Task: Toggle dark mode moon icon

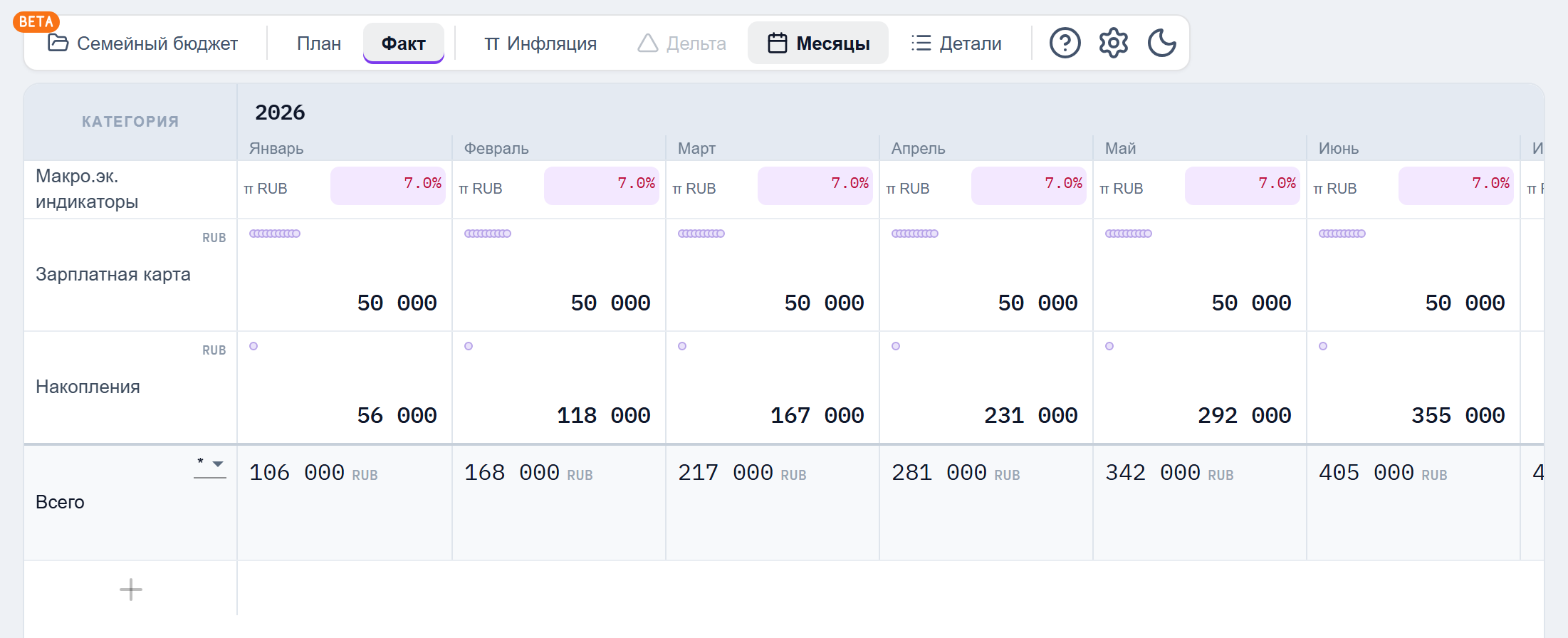Action: coord(1161,43)
